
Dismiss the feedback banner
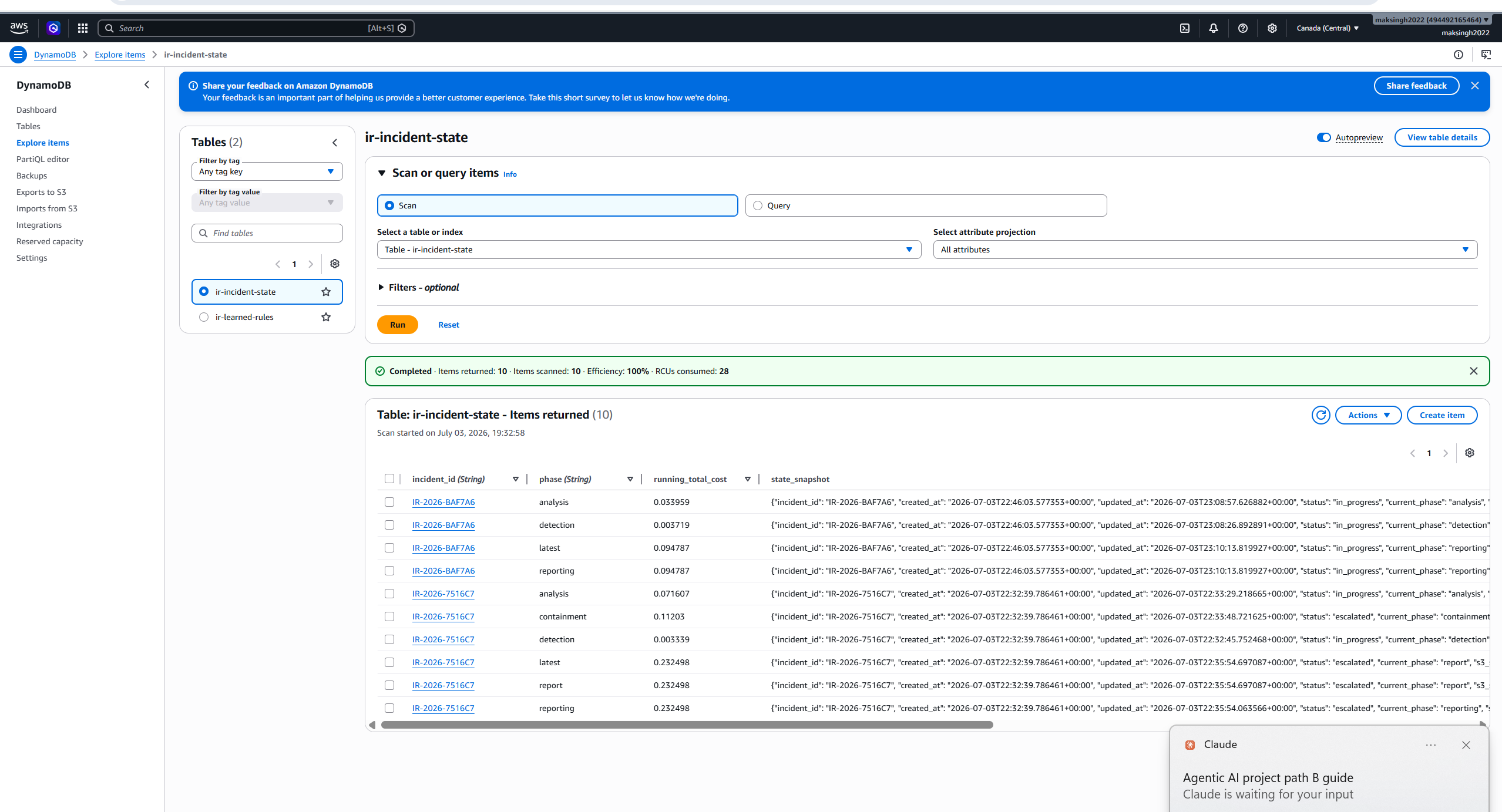pyautogui.click(x=1475, y=86)
